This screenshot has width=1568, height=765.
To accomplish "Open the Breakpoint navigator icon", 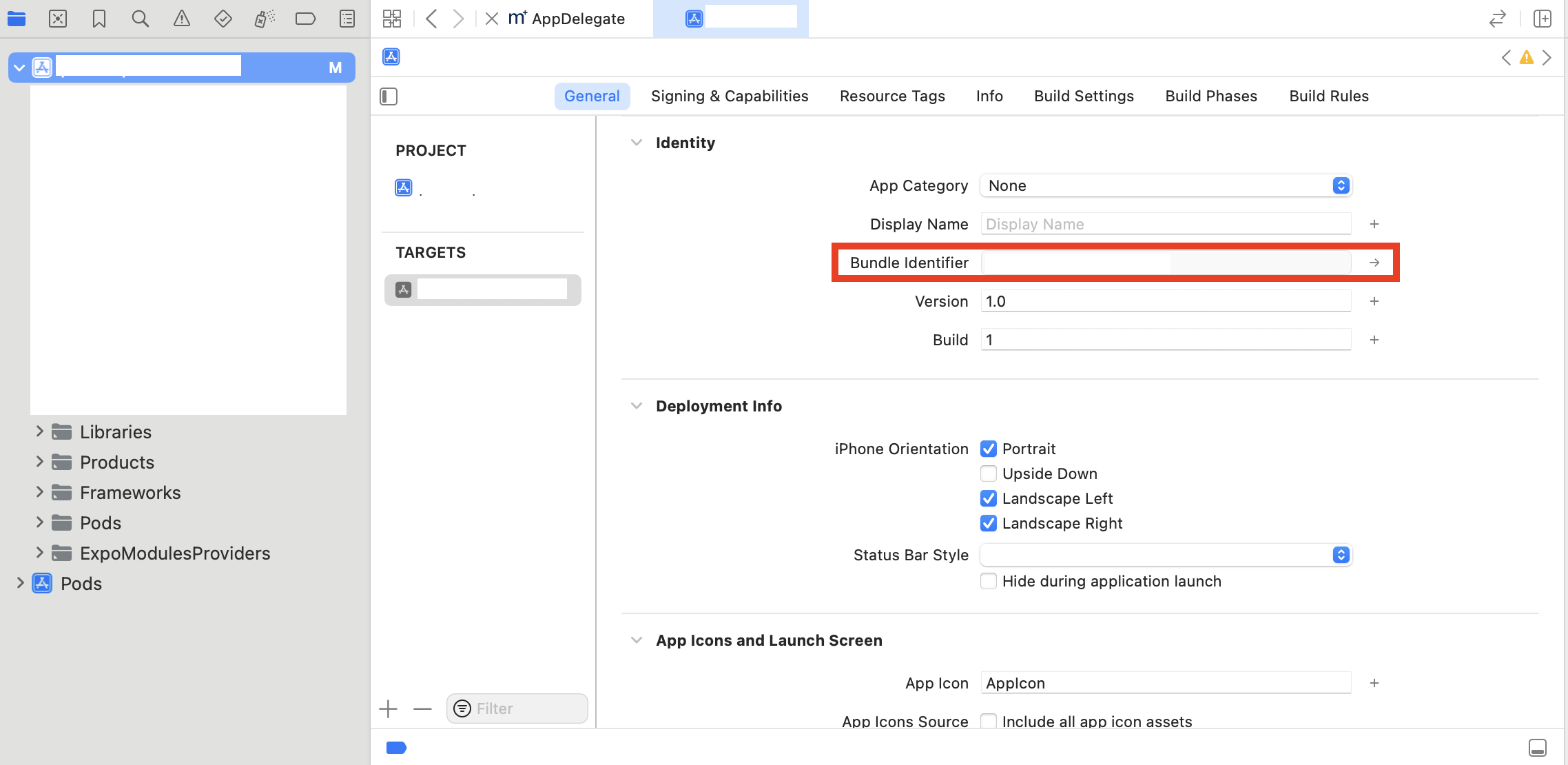I will pyautogui.click(x=305, y=19).
